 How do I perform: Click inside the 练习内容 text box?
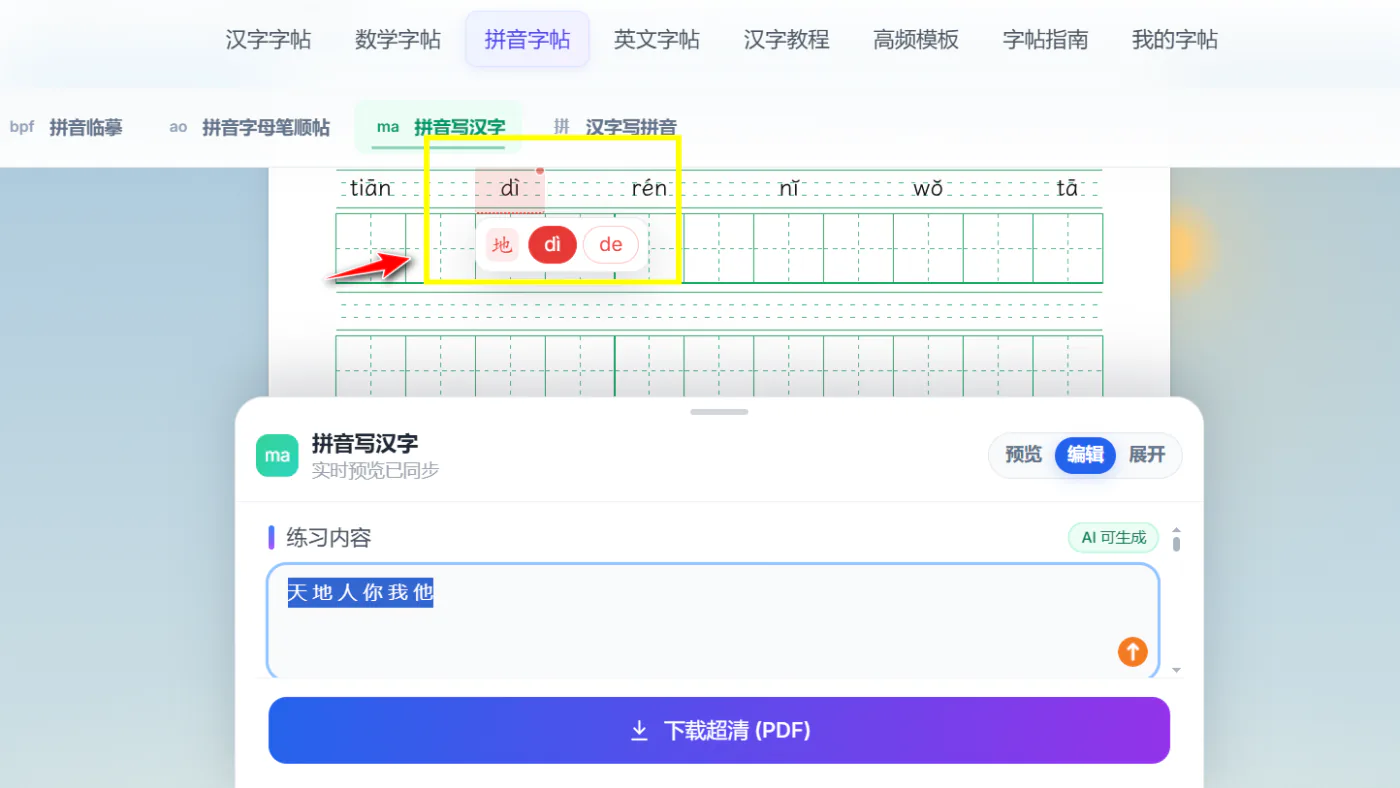point(713,621)
